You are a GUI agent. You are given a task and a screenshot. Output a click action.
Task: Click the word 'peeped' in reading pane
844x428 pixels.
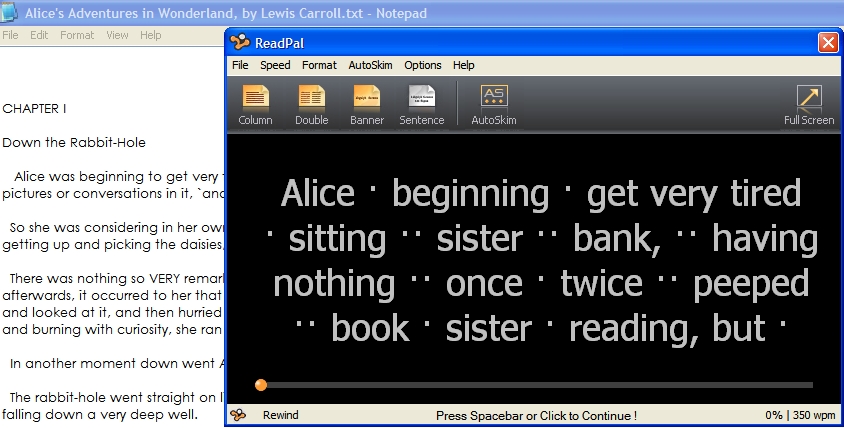coord(751,285)
